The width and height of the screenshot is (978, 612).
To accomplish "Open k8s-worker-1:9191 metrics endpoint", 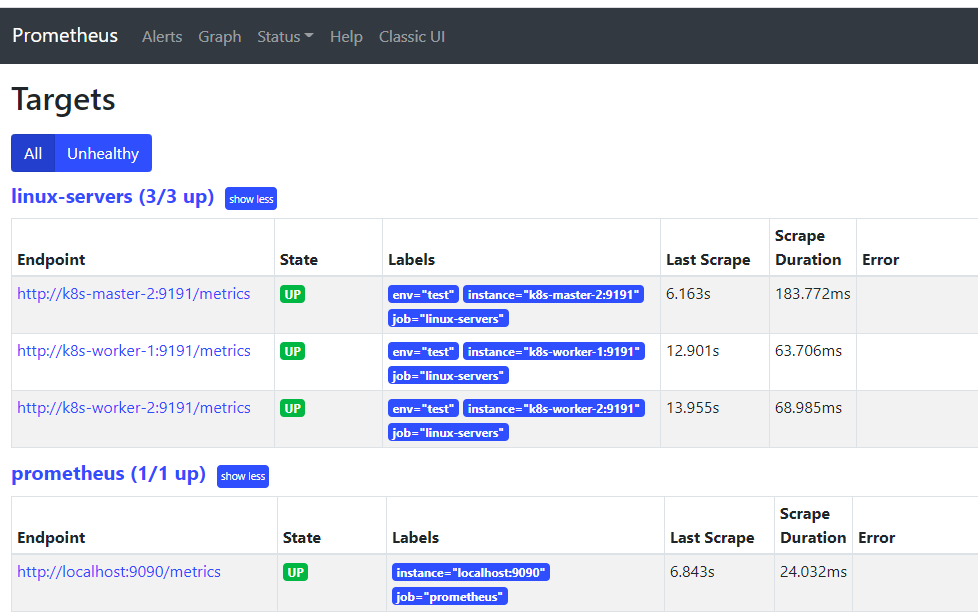I will coord(133,351).
